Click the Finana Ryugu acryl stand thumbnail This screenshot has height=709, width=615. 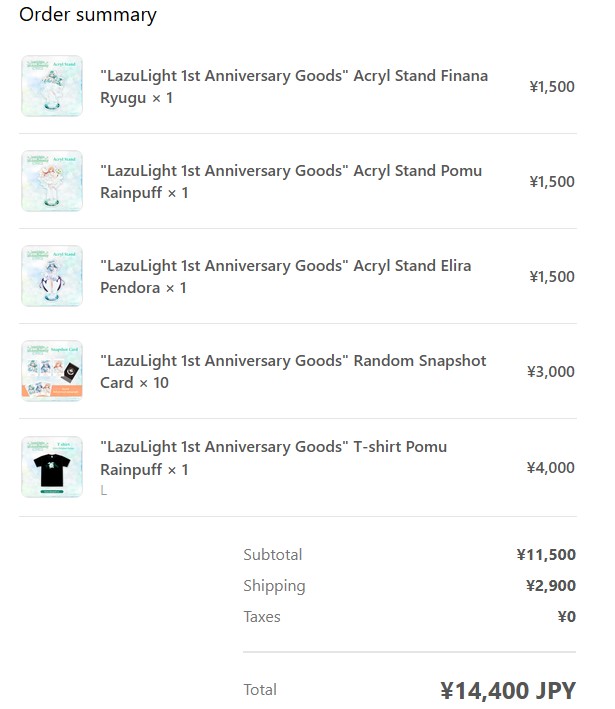pyautogui.click(x=52, y=86)
